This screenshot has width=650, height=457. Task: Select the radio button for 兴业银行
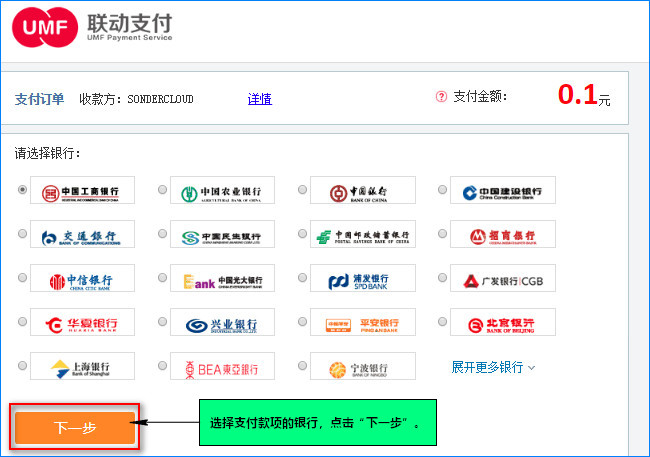coord(162,321)
